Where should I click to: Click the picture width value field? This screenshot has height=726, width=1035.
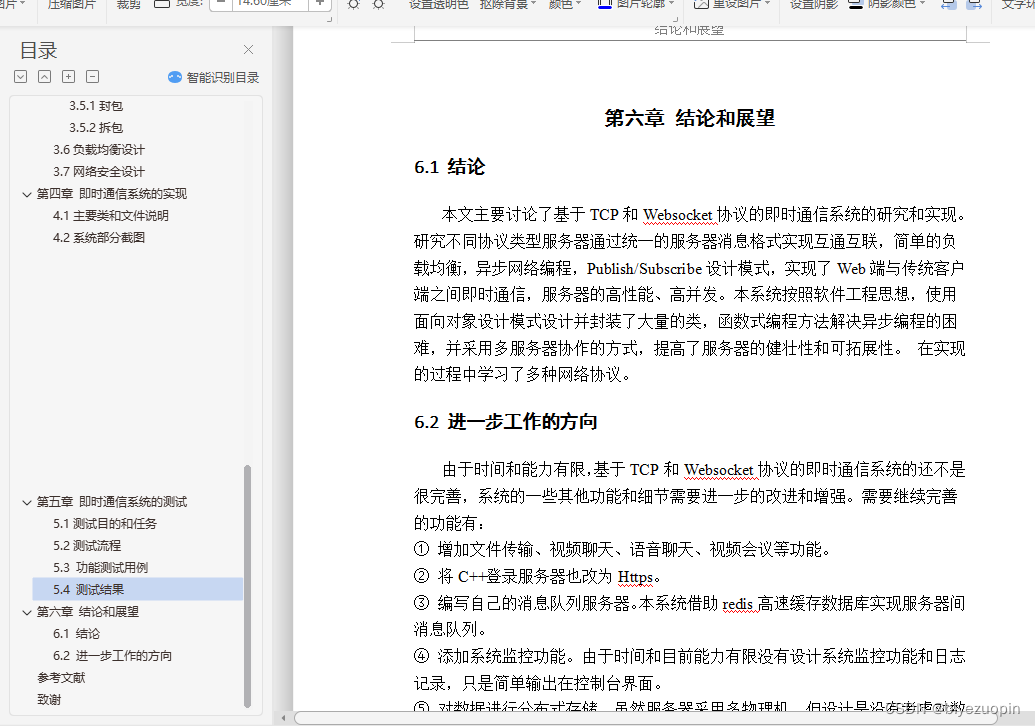pos(270,4)
